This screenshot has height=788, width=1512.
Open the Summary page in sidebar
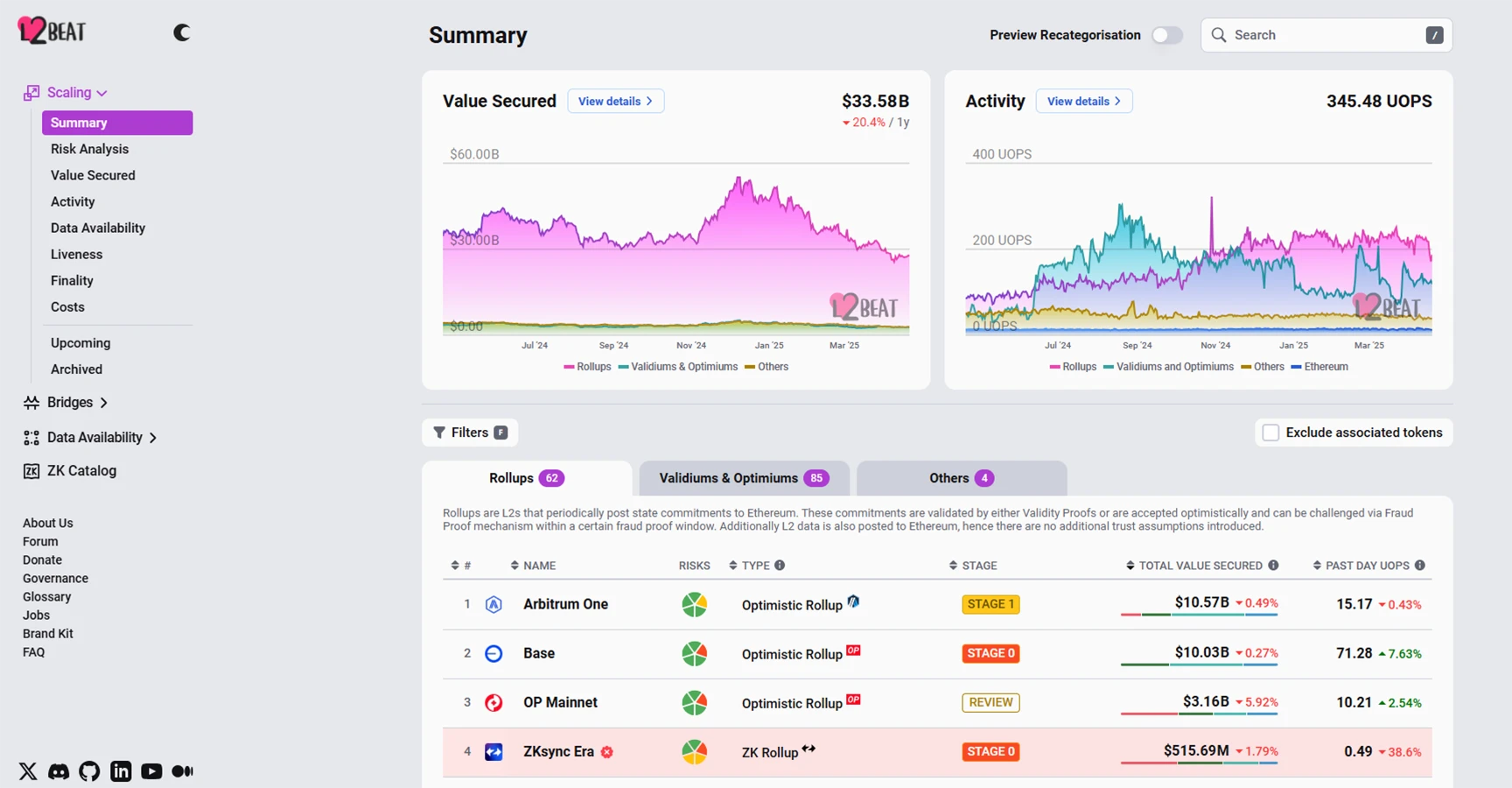click(117, 123)
